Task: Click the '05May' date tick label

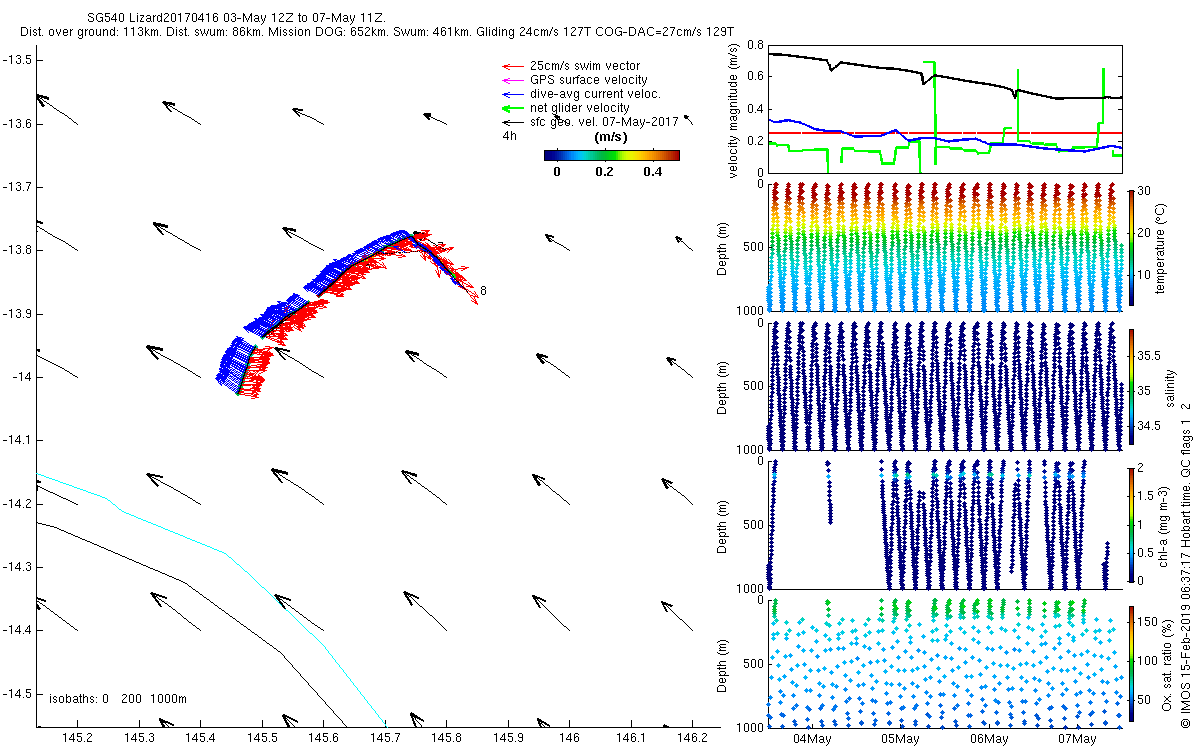Action: pyautogui.click(x=900, y=739)
